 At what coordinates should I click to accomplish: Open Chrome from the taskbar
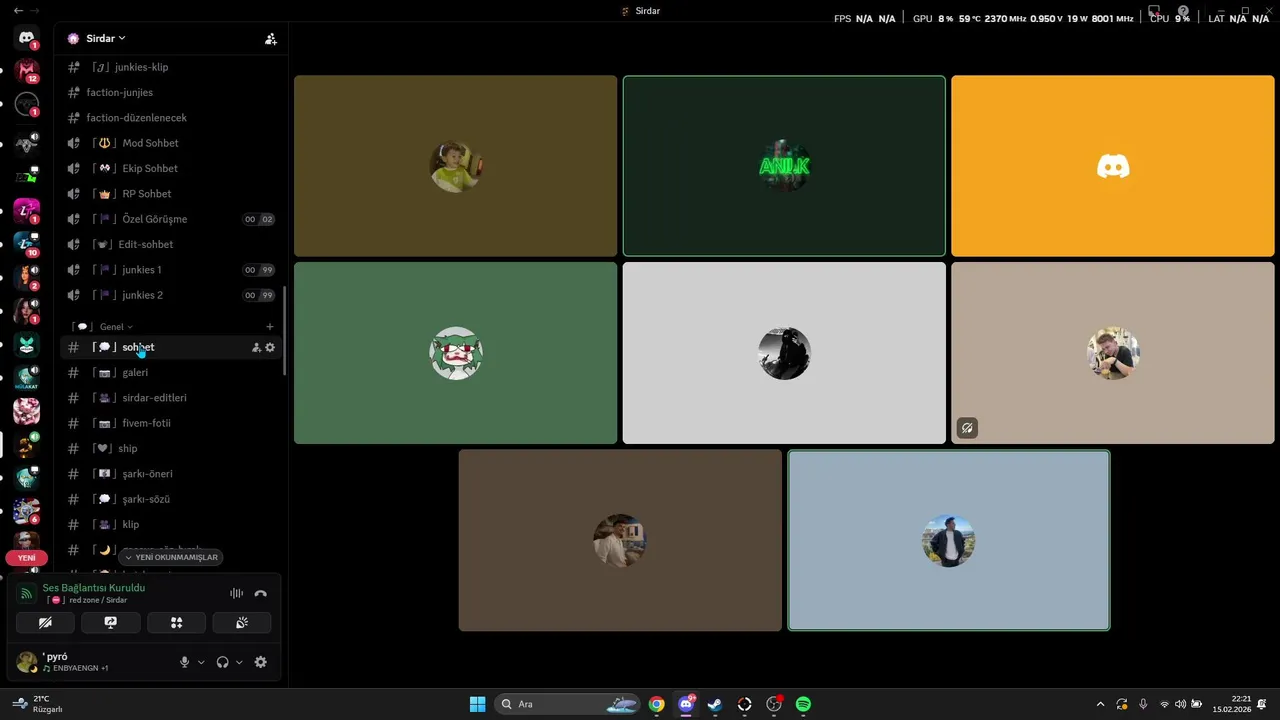tap(656, 704)
